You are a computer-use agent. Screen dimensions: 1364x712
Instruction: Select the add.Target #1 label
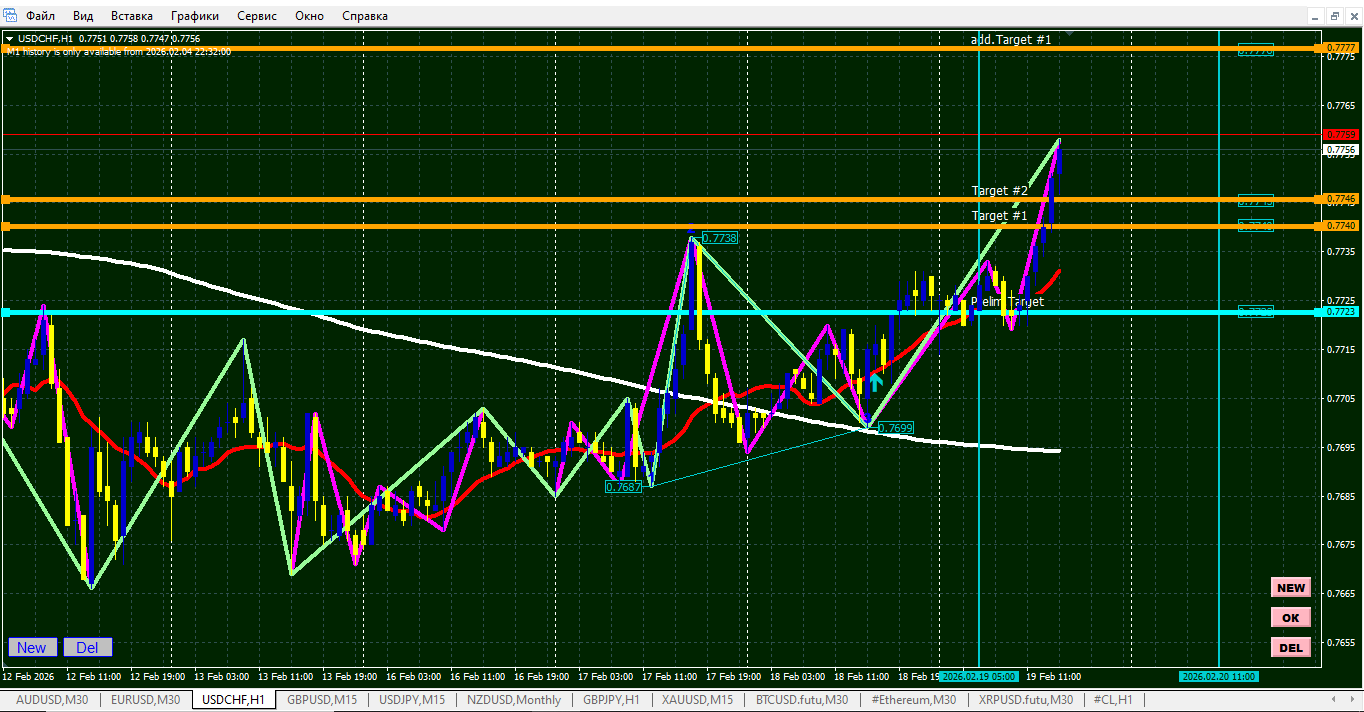click(1011, 39)
